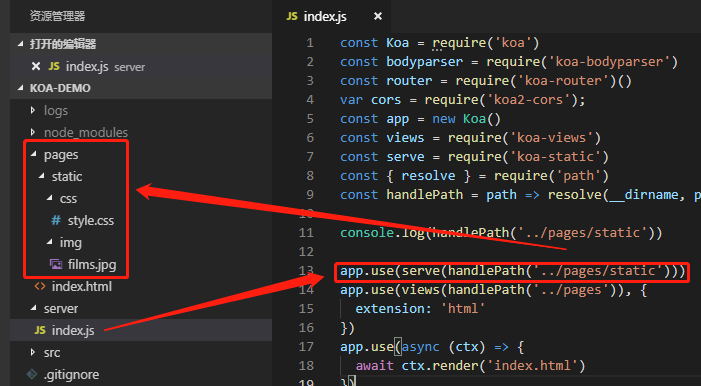This screenshot has width=701, height=386.
Task: Collapse the server folder arrow
Action: (34, 308)
